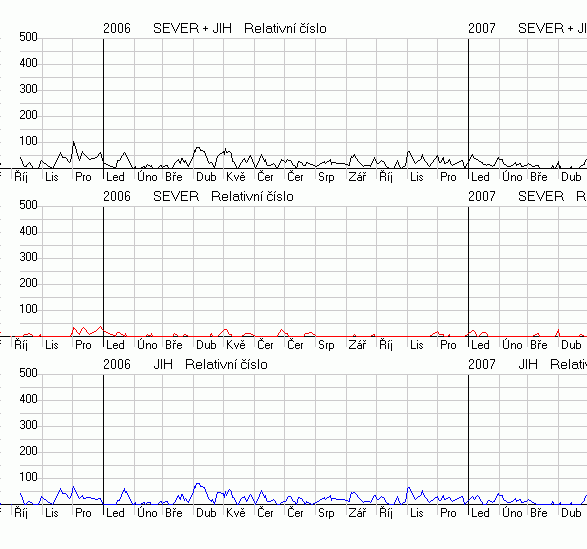Select the Zář month label in the JIH chart
This screenshot has height=549, width=587.
tap(357, 512)
